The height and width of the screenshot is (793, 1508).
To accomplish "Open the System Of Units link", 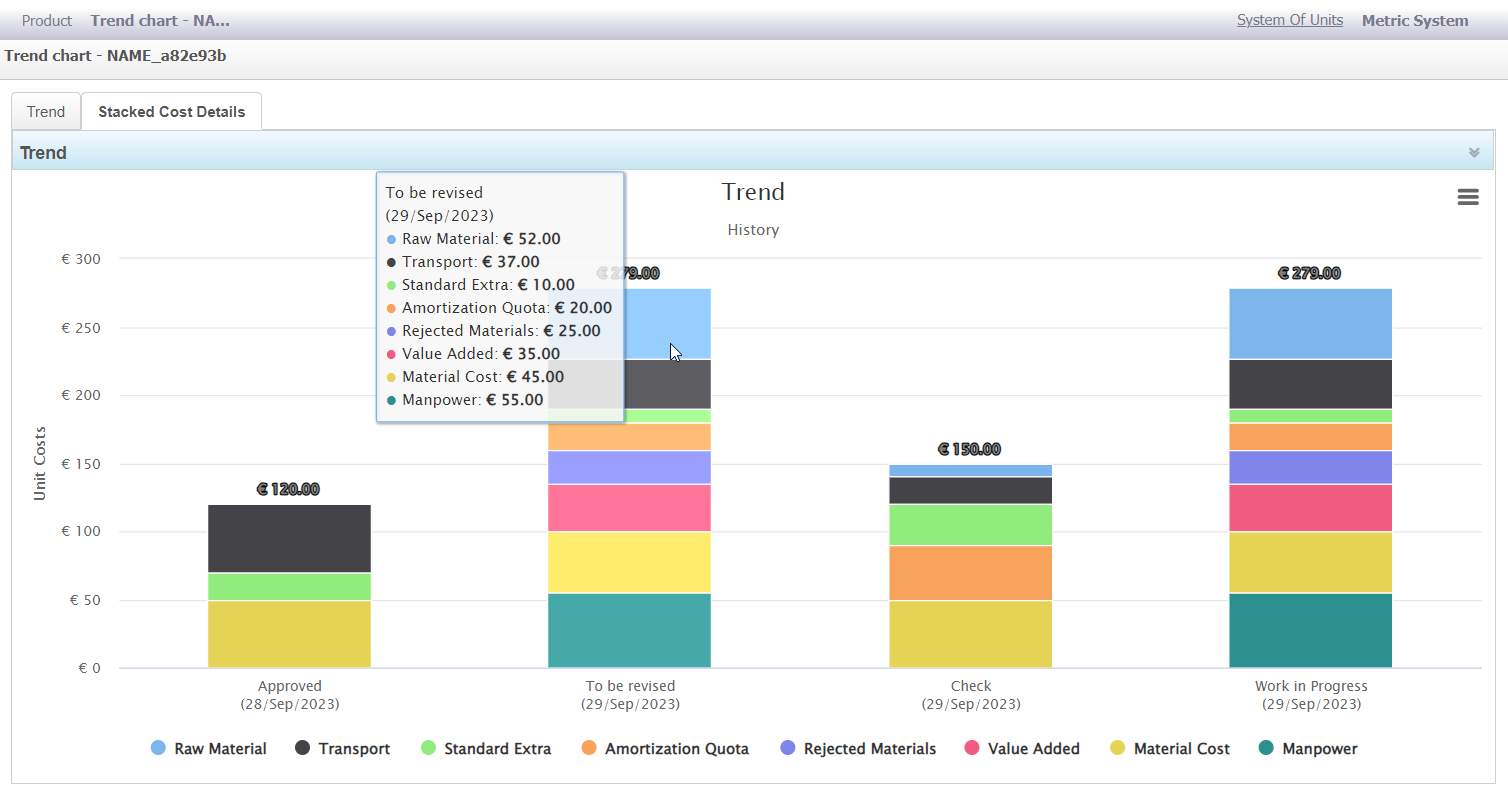I will tap(1289, 20).
